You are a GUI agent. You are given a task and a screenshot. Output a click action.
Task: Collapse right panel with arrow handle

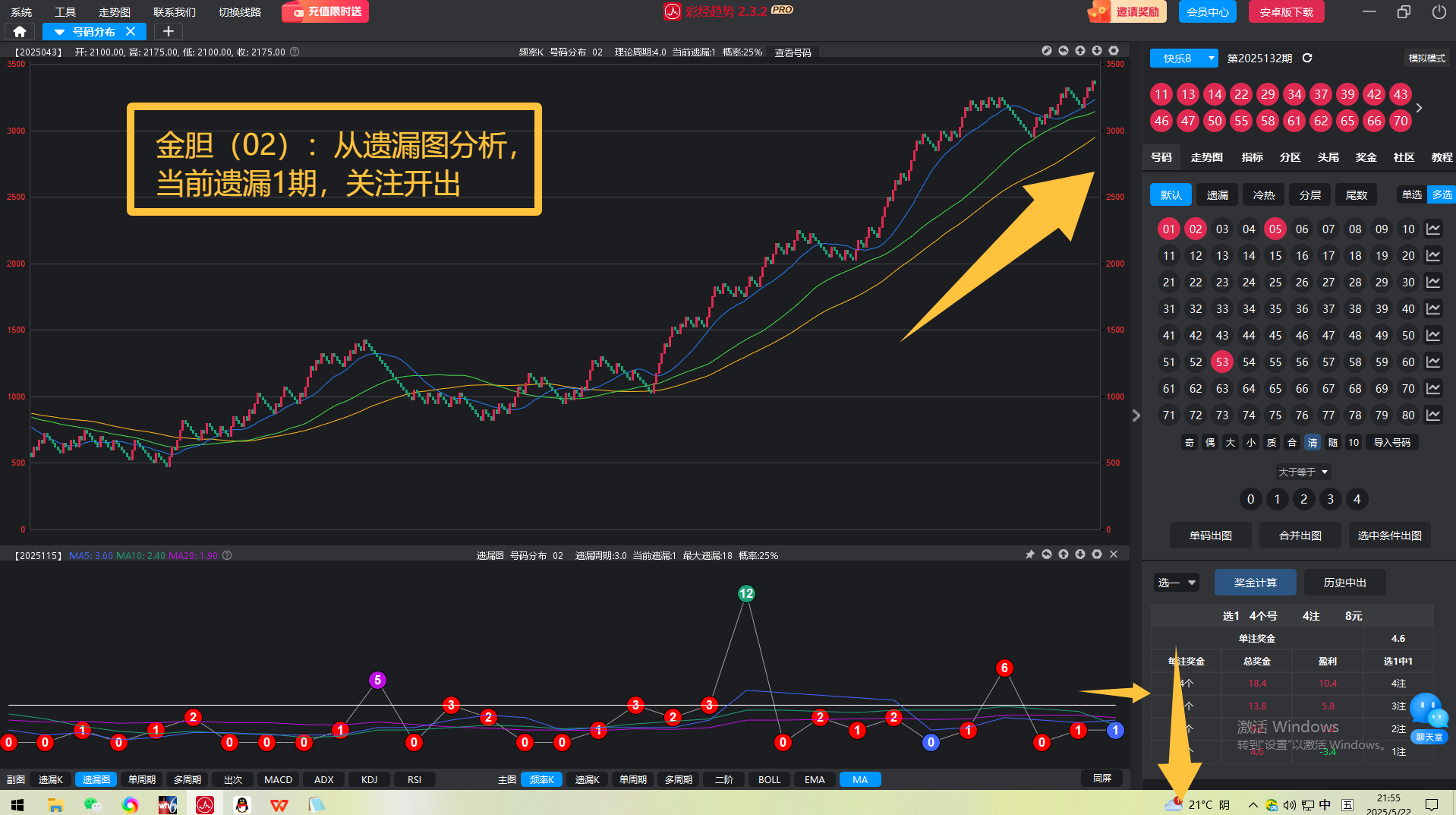coord(1136,415)
